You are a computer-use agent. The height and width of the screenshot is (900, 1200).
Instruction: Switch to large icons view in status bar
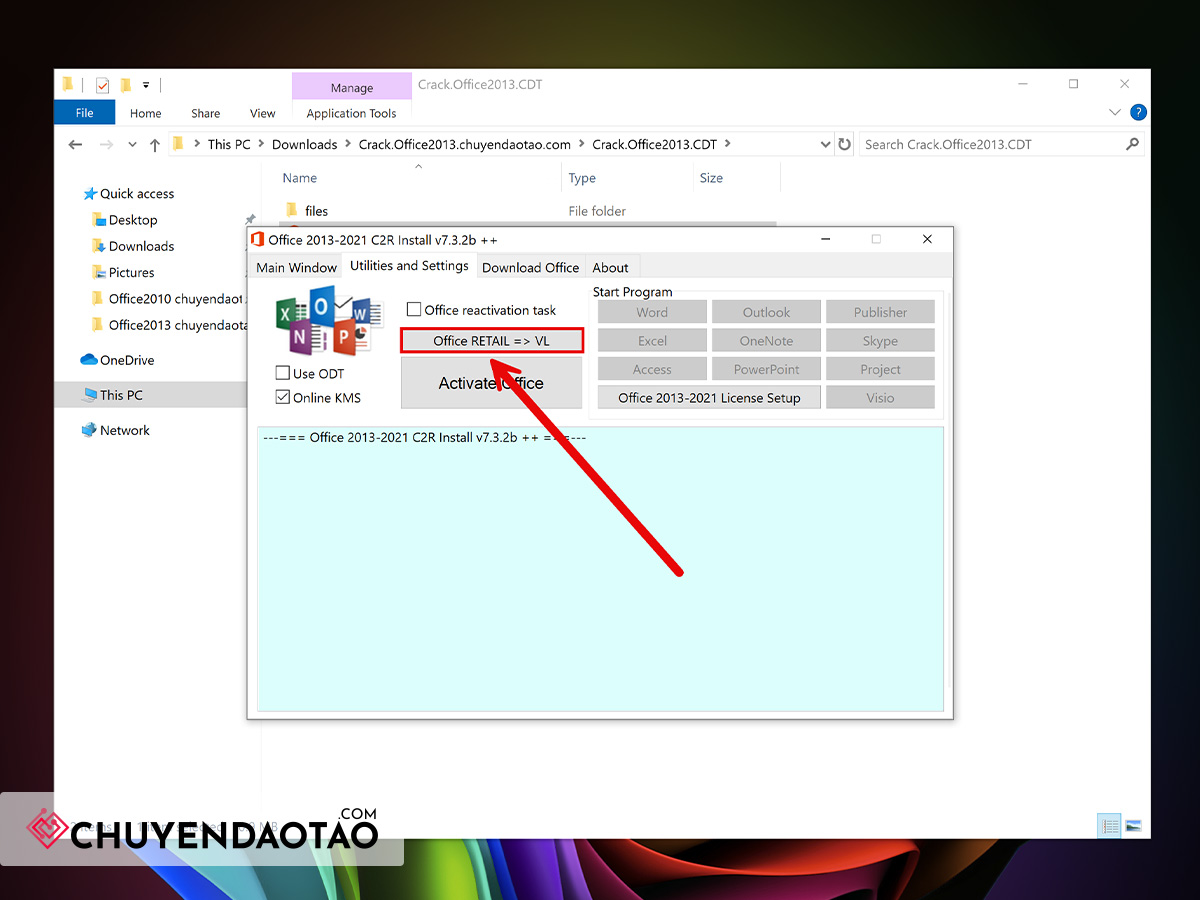point(1133,826)
